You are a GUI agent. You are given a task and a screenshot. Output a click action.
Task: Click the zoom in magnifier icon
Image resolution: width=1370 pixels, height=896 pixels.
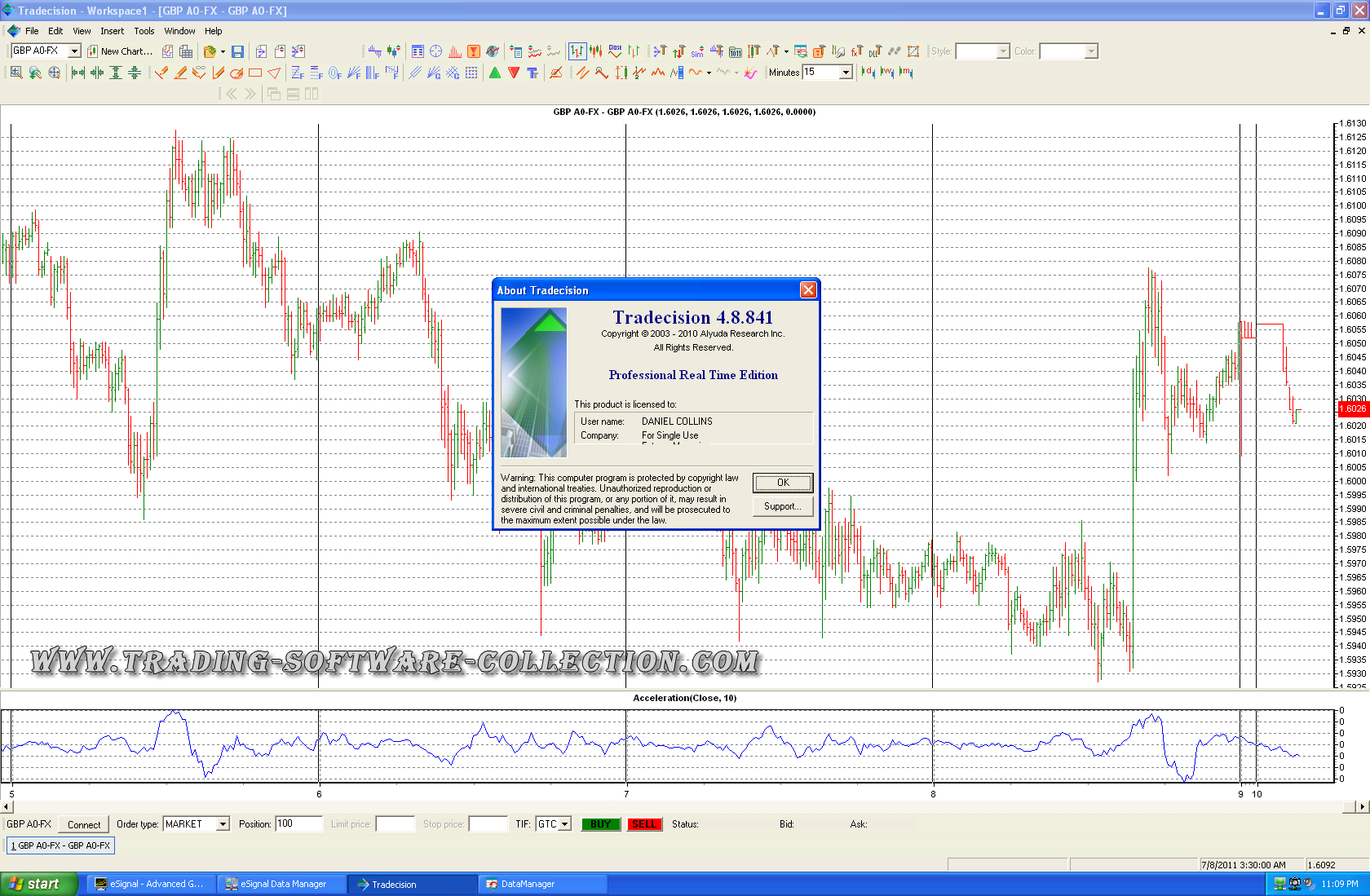point(16,73)
